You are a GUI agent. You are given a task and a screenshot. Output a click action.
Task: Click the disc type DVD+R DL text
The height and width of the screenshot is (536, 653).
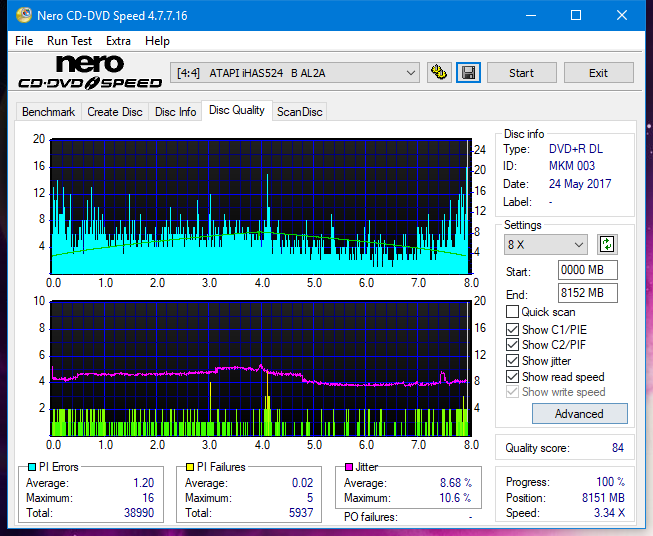pos(576,149)
